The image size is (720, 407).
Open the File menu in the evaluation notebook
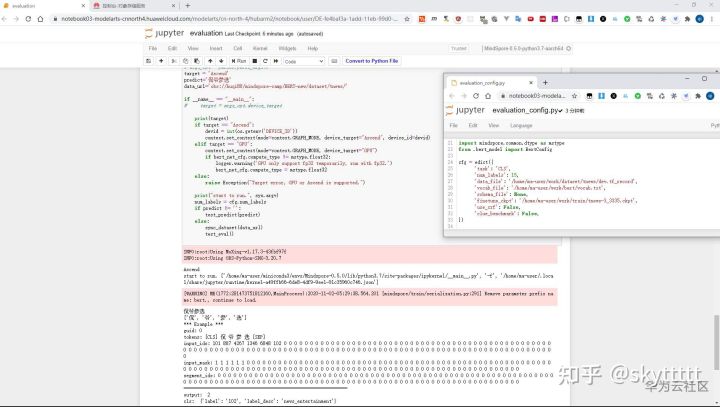(x=153, y=48)
